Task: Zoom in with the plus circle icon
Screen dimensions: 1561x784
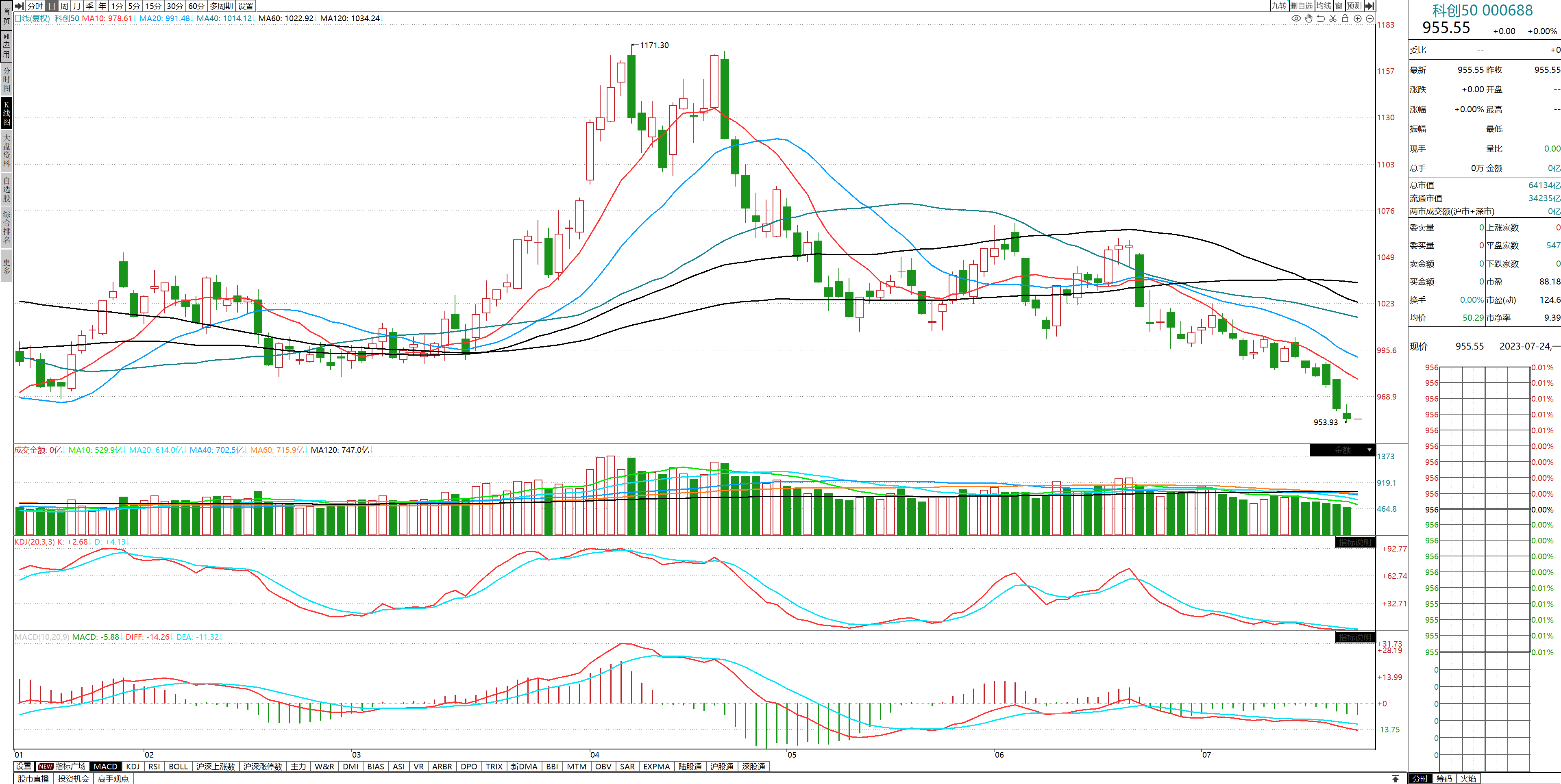Action: [1357, 18]
